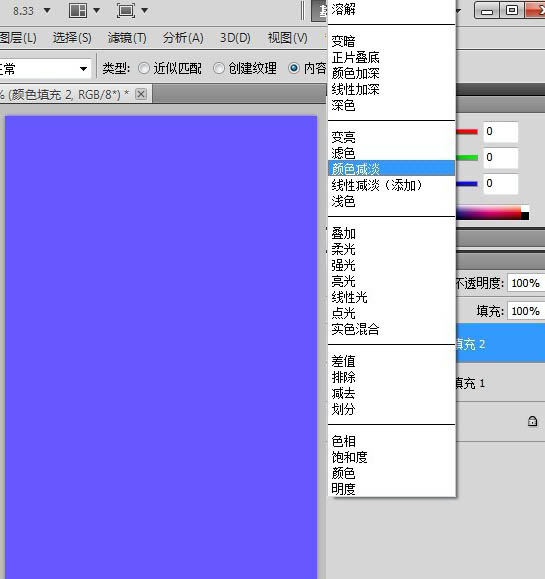Open the 3D(D) menu
The image size is (545, 579).
click(235, 38)
